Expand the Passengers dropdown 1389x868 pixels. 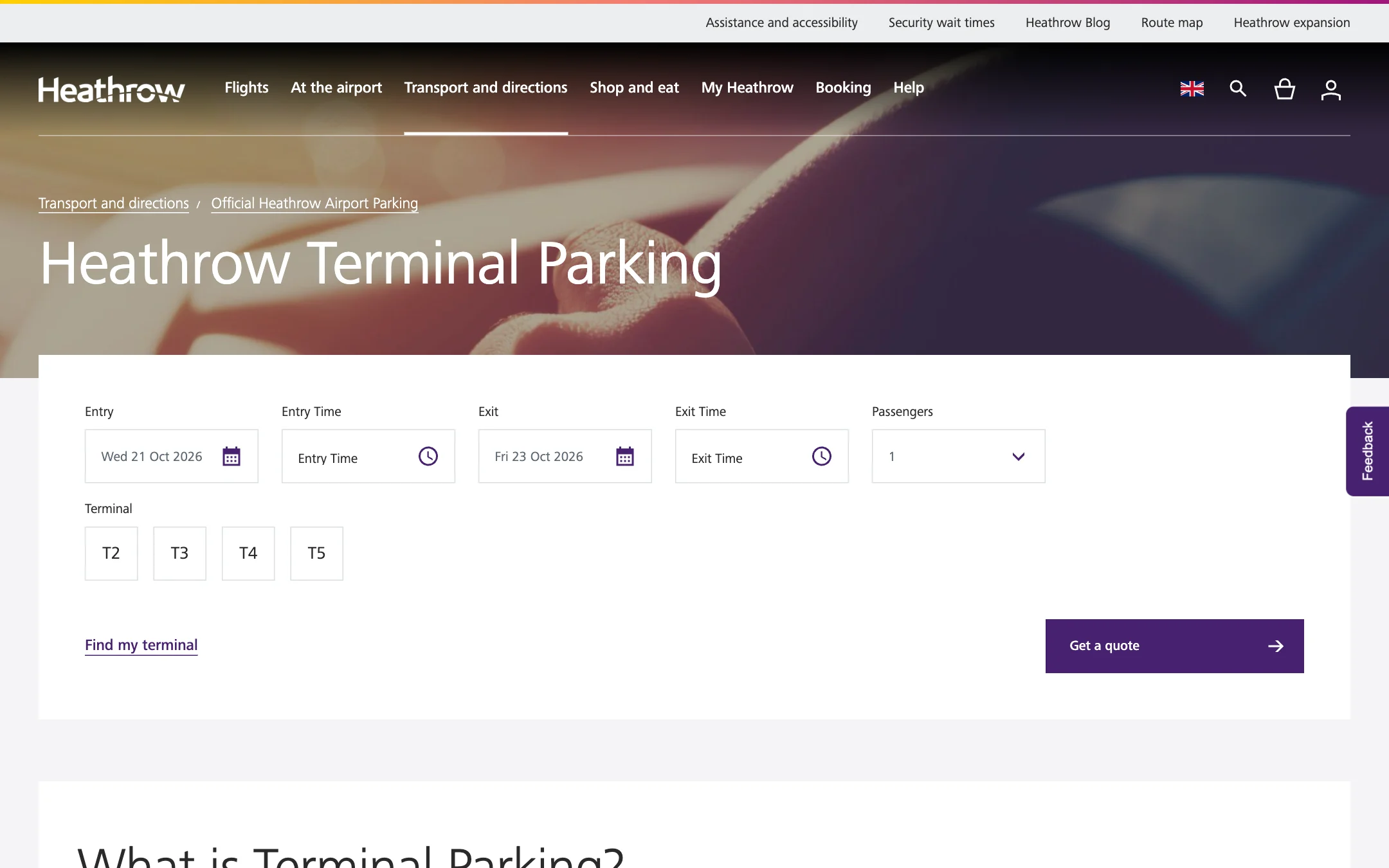coord(958,456)
